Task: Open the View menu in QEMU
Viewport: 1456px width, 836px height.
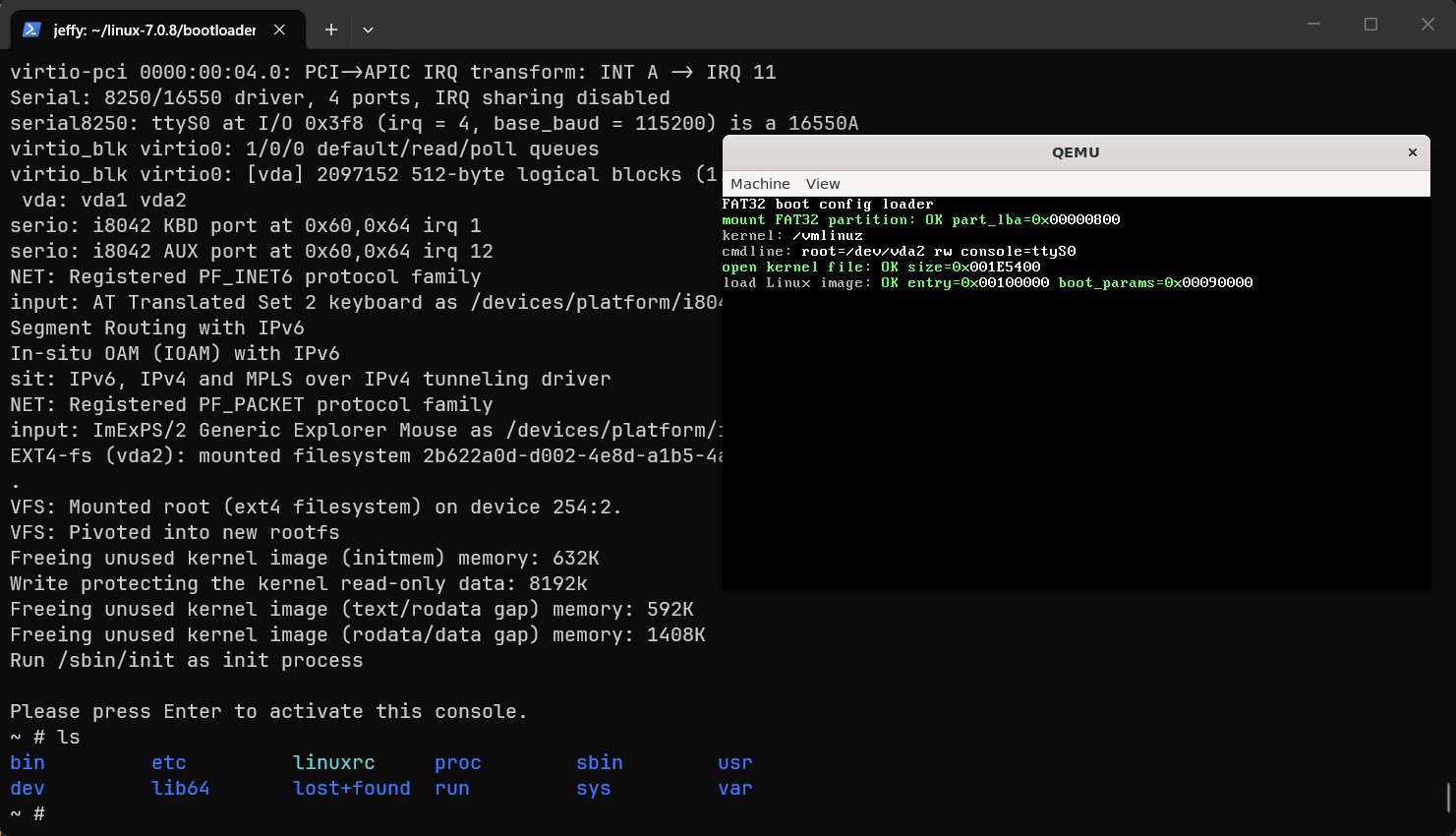Action: [823, 184]
